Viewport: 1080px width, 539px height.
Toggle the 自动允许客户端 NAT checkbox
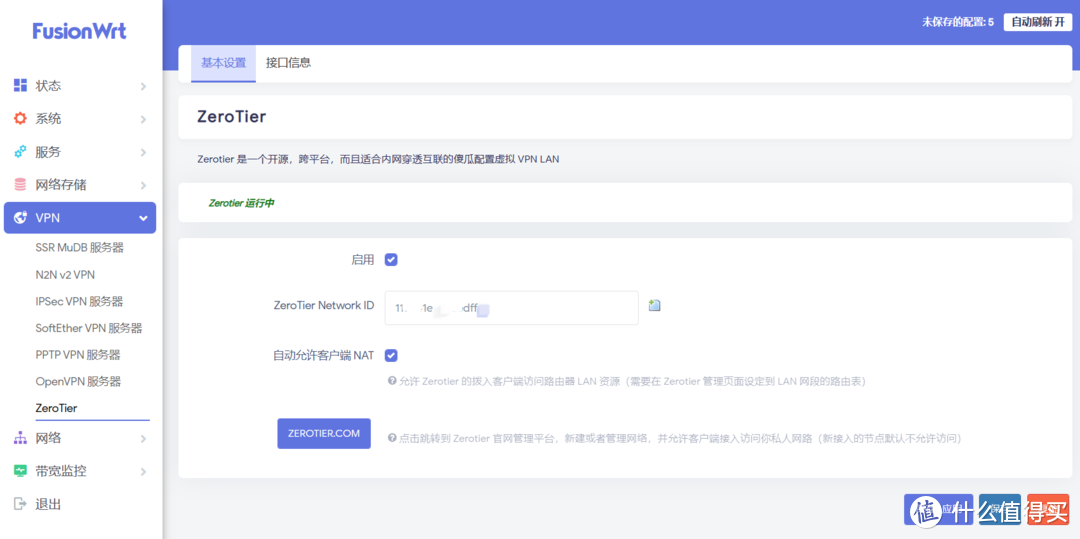pyautogui.click(x=391, y=355)
